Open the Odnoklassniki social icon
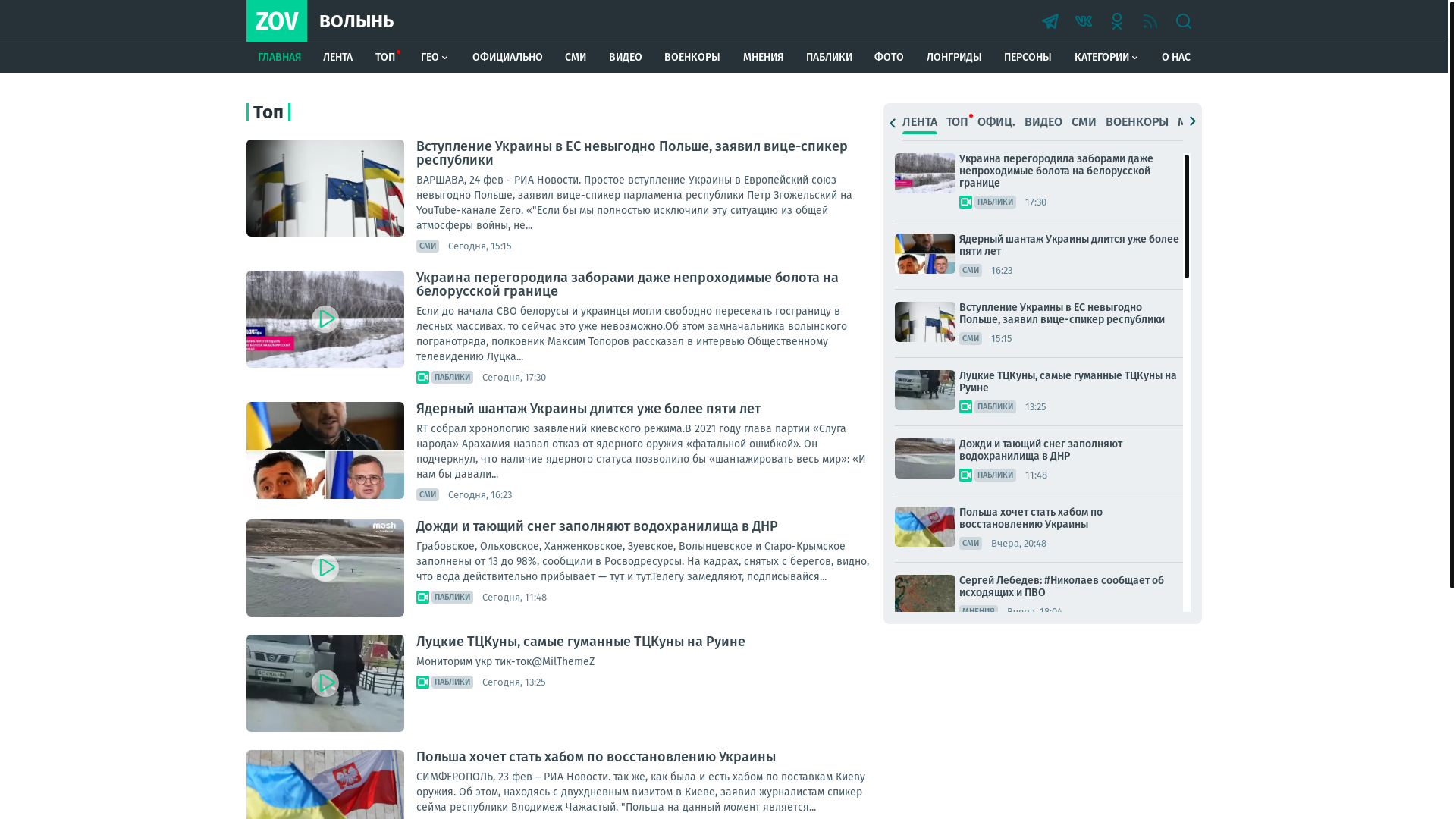The image size is (1456, 819). tap(1116, 21)
